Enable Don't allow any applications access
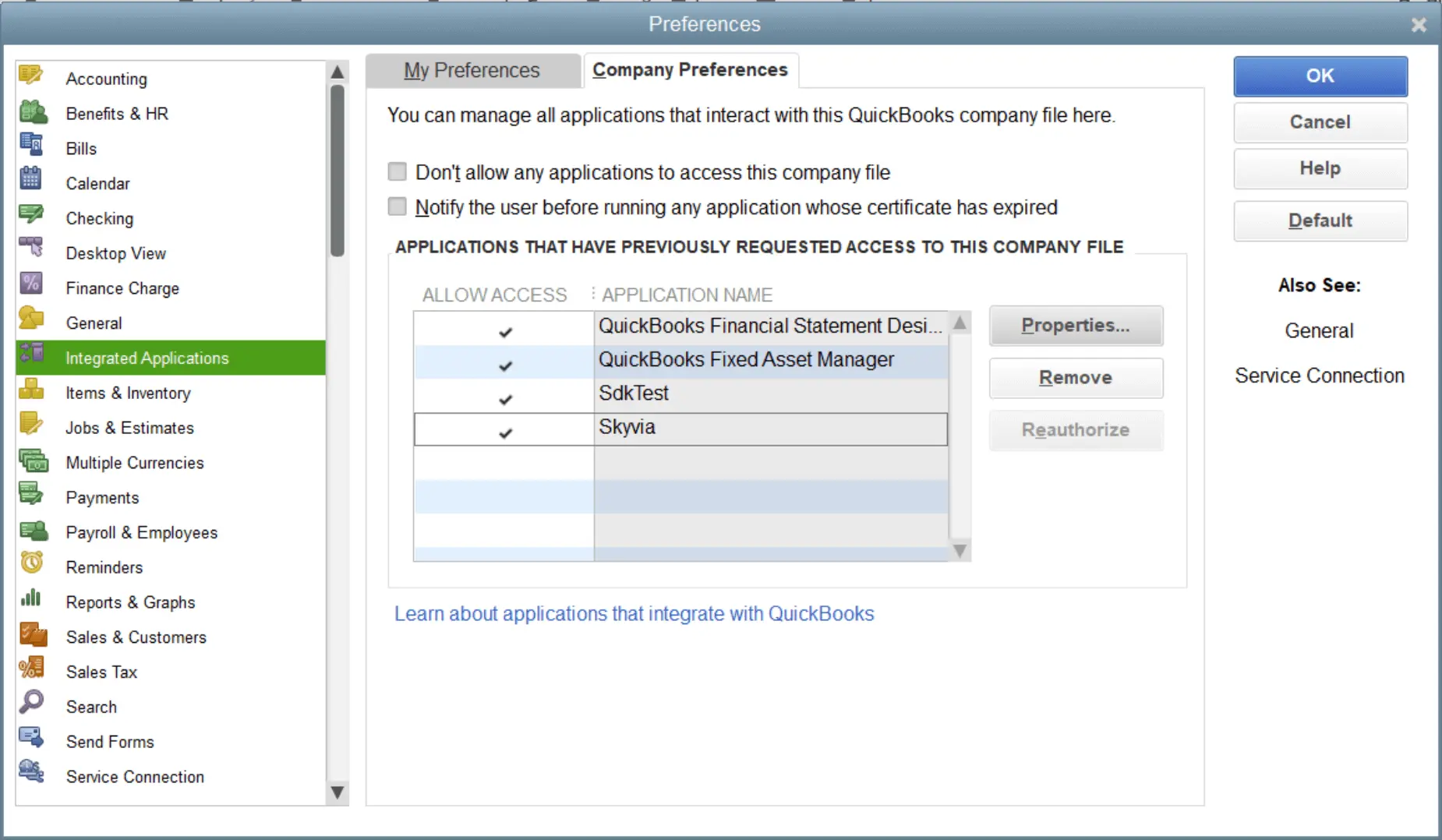Image resolution: width=1442 pixels, height=840 pixels. 398,171
